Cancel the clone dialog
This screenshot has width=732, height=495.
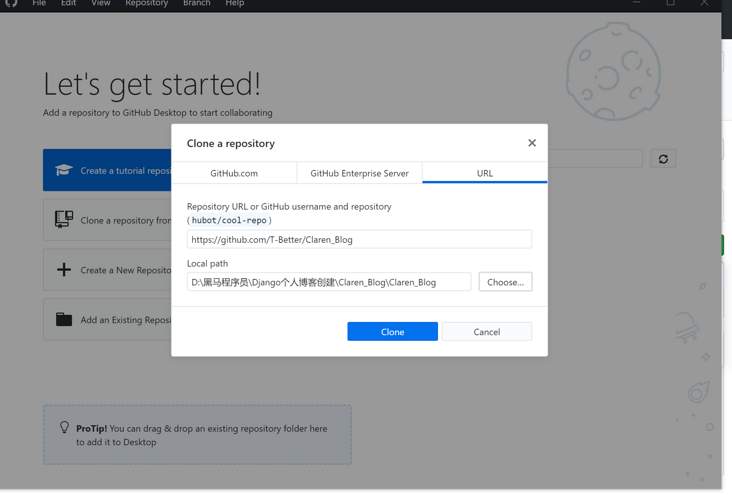click(486, 331)
